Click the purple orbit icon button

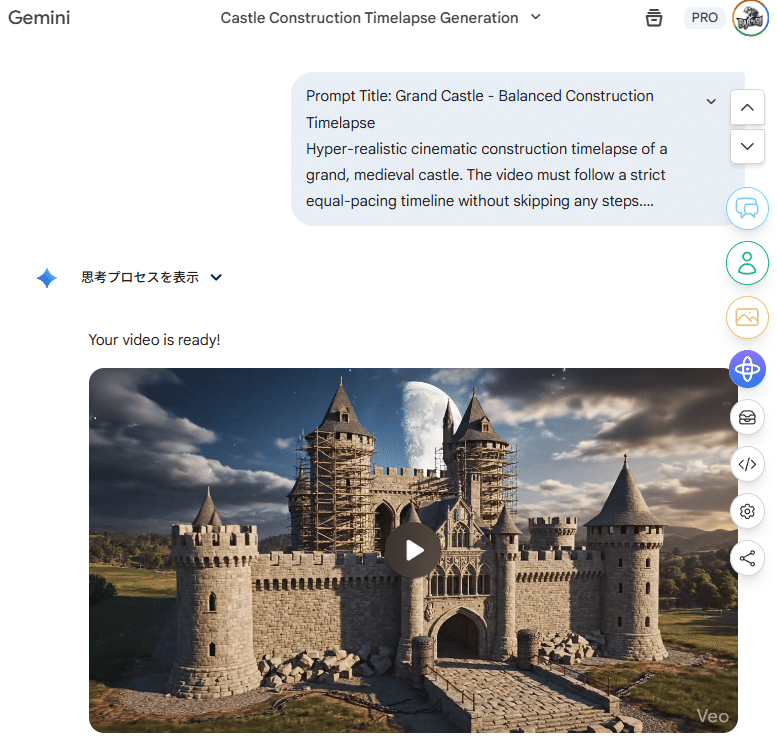[747, 369]
